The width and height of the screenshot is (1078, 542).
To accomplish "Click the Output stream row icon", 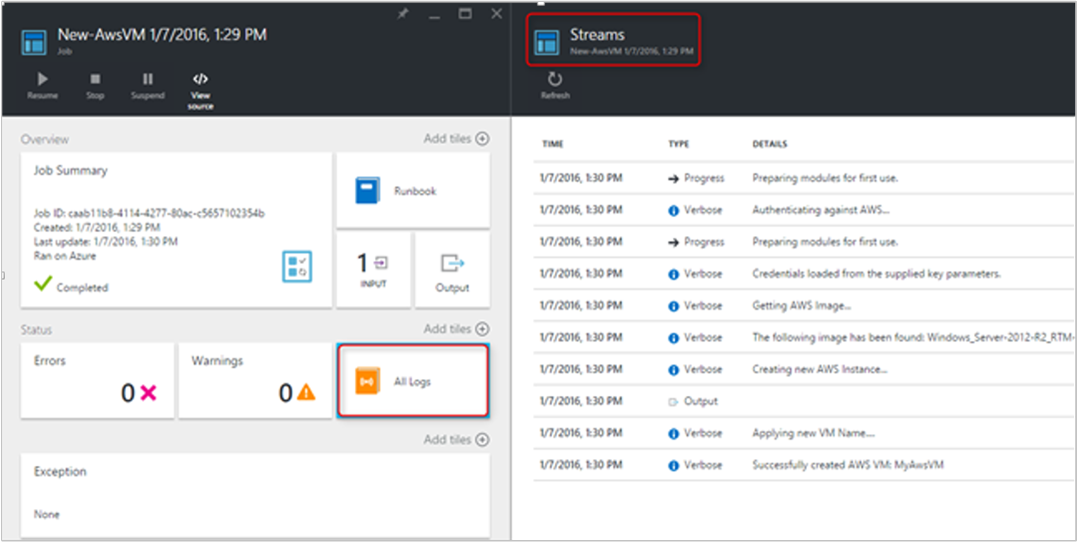I will 674,402.
